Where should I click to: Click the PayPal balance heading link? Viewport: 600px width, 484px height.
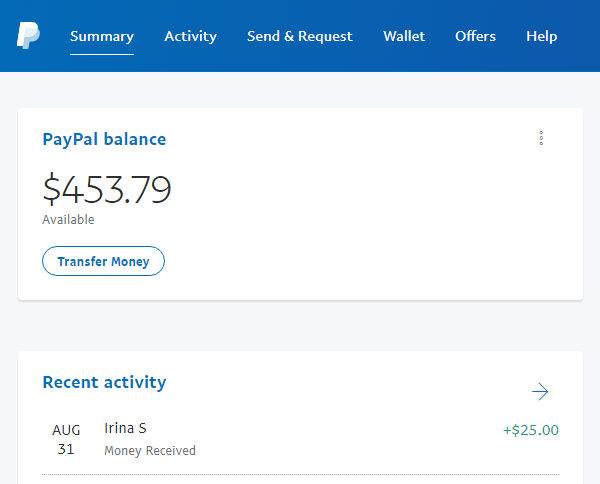click(104, 139)
